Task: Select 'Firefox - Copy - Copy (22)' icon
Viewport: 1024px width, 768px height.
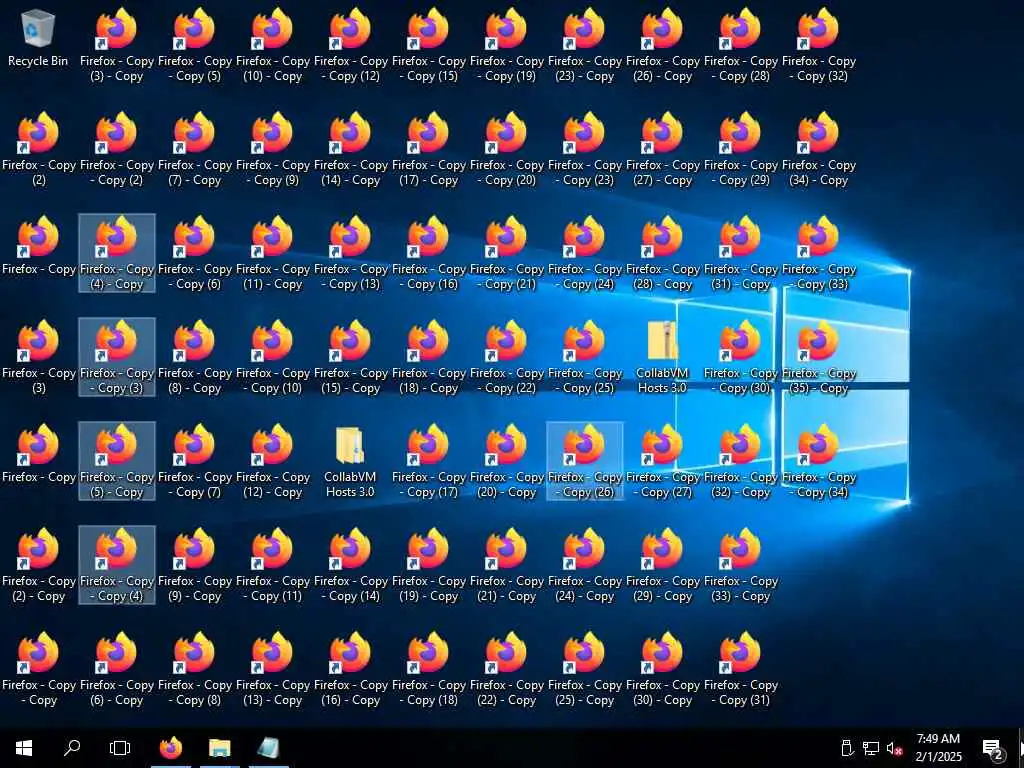Action: coord(507,357)
